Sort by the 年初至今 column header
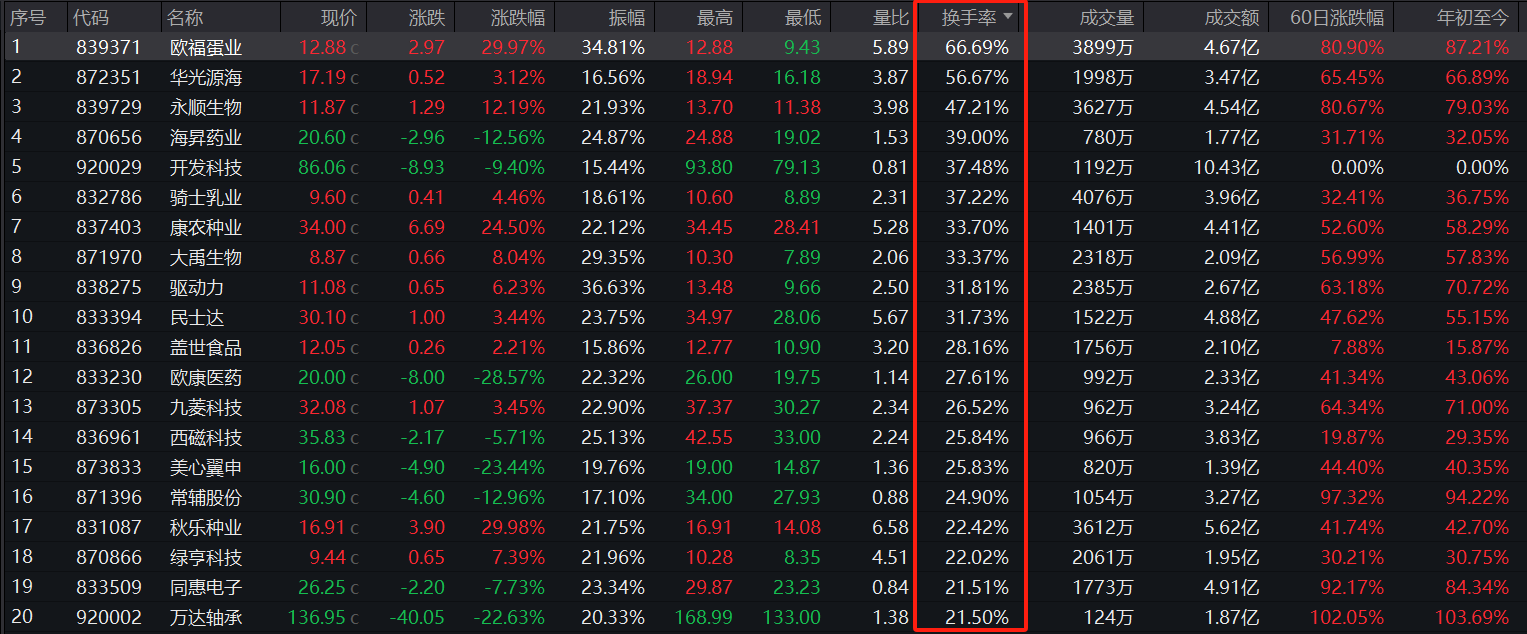 tap(1473, 17)
